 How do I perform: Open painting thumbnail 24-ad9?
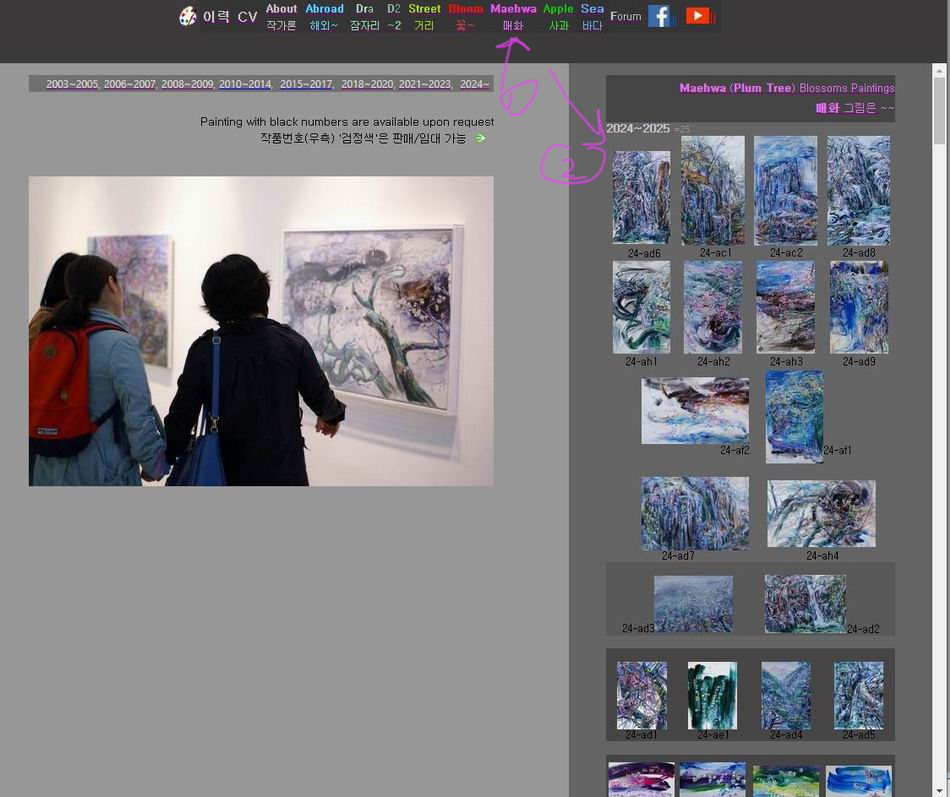point(859,307)
